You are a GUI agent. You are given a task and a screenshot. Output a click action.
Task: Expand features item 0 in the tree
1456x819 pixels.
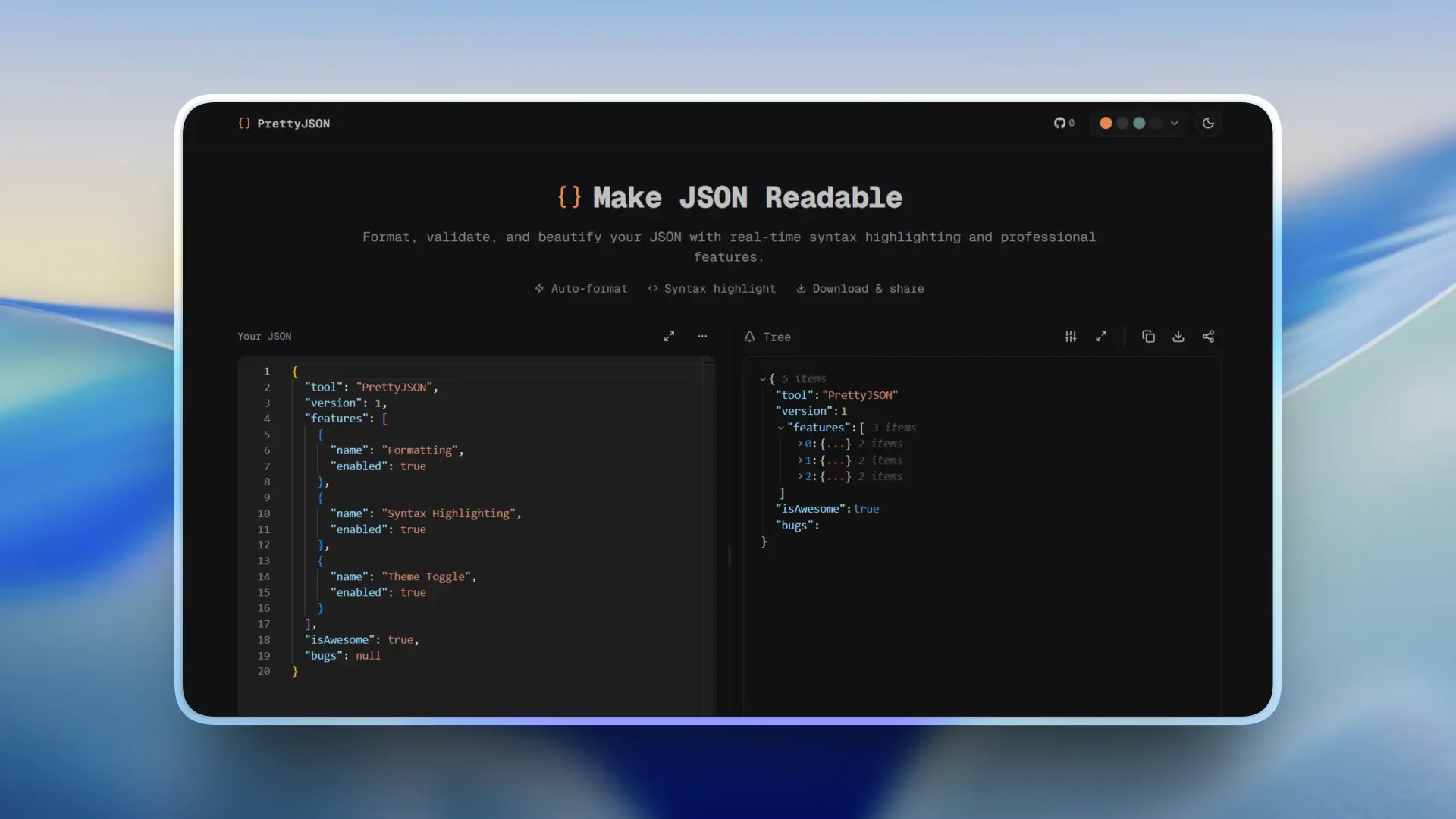click(x=802, y=444)
